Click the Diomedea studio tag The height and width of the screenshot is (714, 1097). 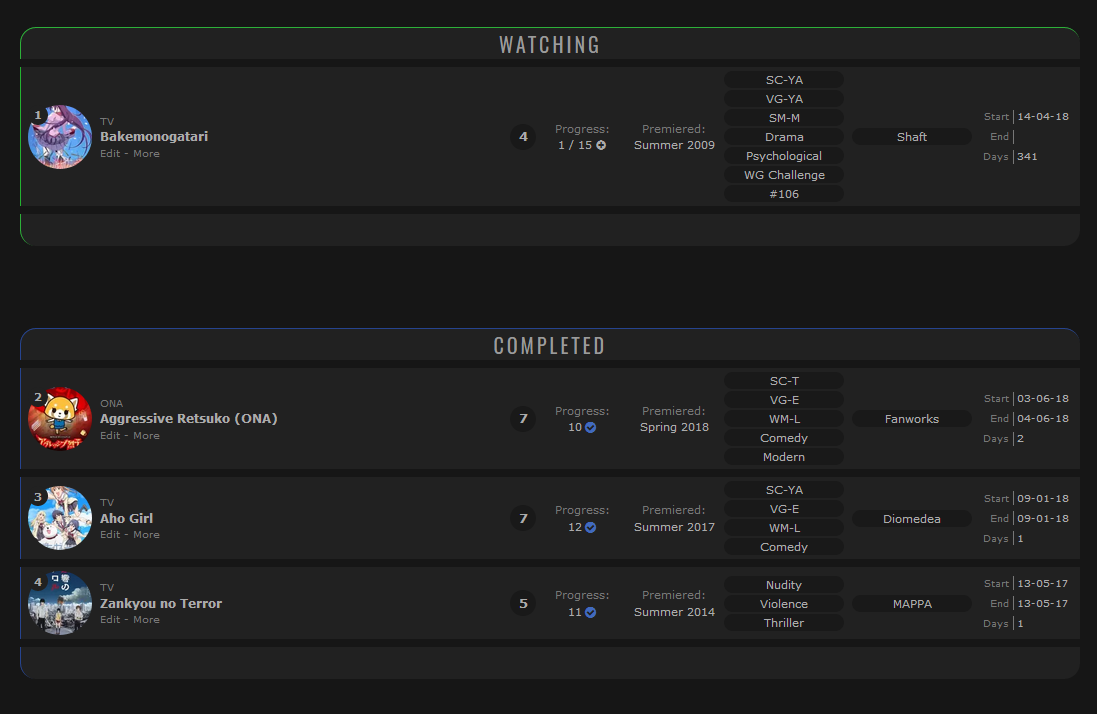[x=912, y=519]
